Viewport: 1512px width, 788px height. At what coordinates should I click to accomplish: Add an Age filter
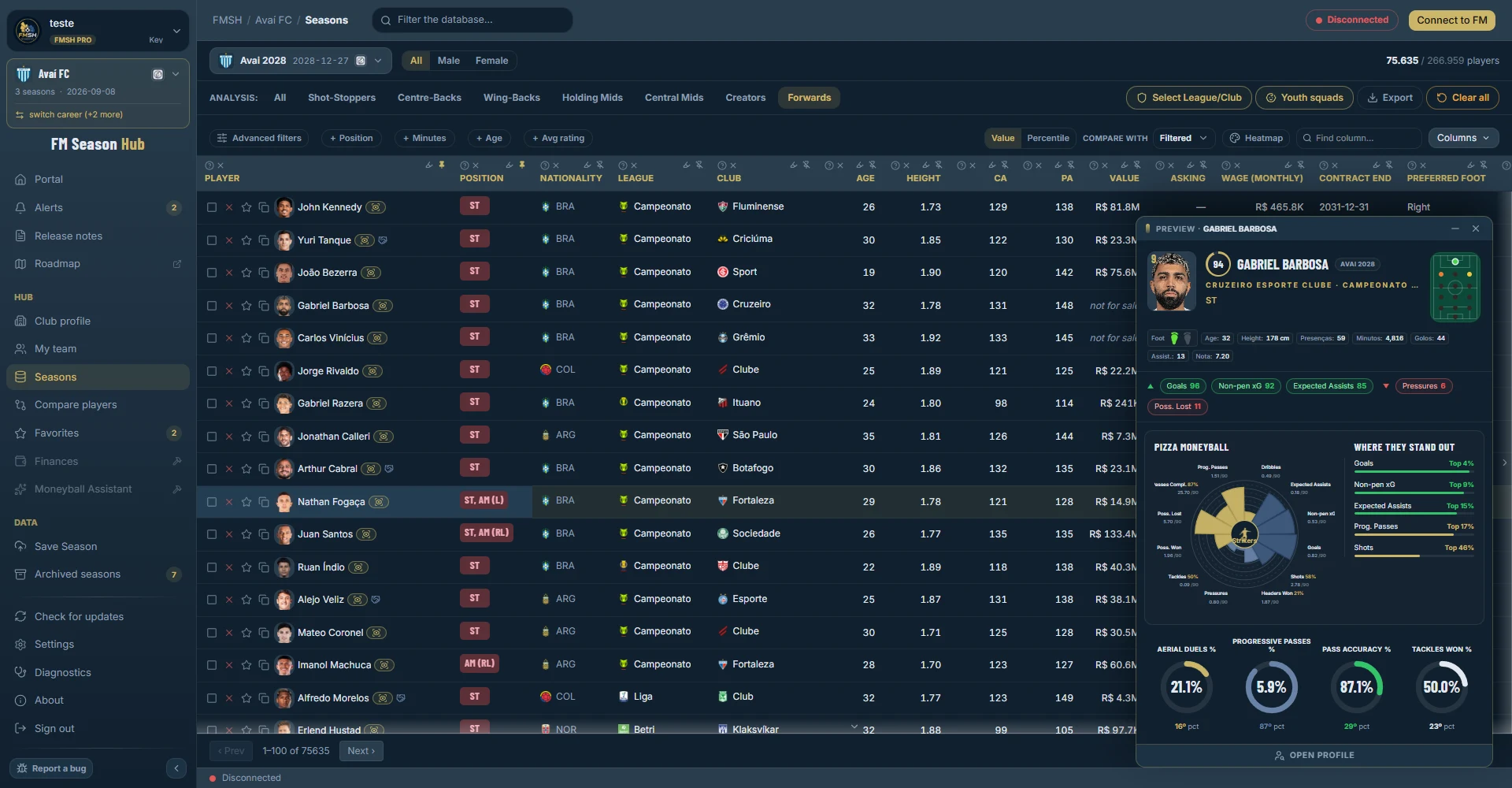[x=489, y=138]
